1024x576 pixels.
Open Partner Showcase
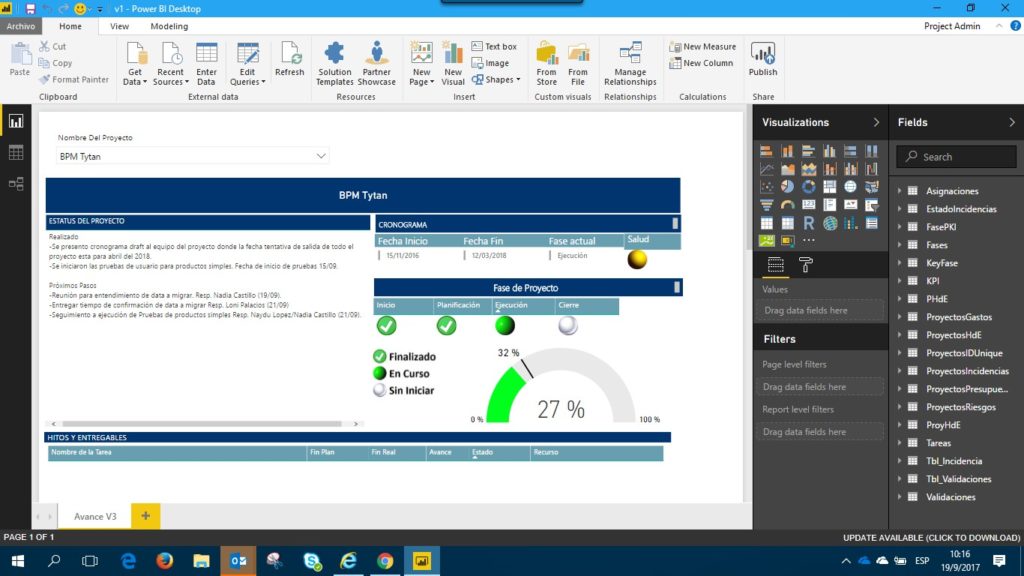[x=377, y=63]
